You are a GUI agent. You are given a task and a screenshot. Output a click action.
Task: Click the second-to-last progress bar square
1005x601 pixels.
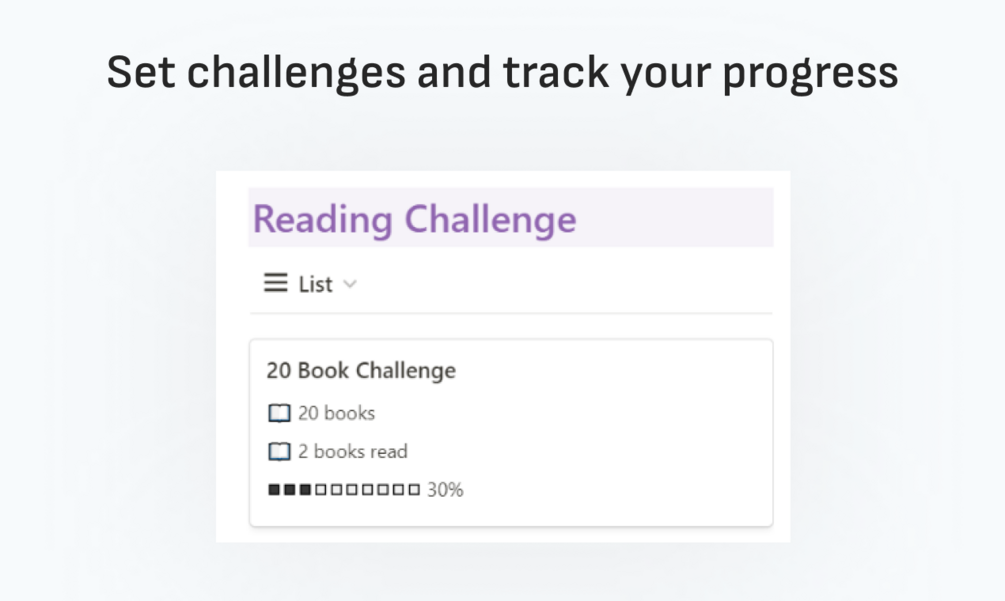pos(398,490)
